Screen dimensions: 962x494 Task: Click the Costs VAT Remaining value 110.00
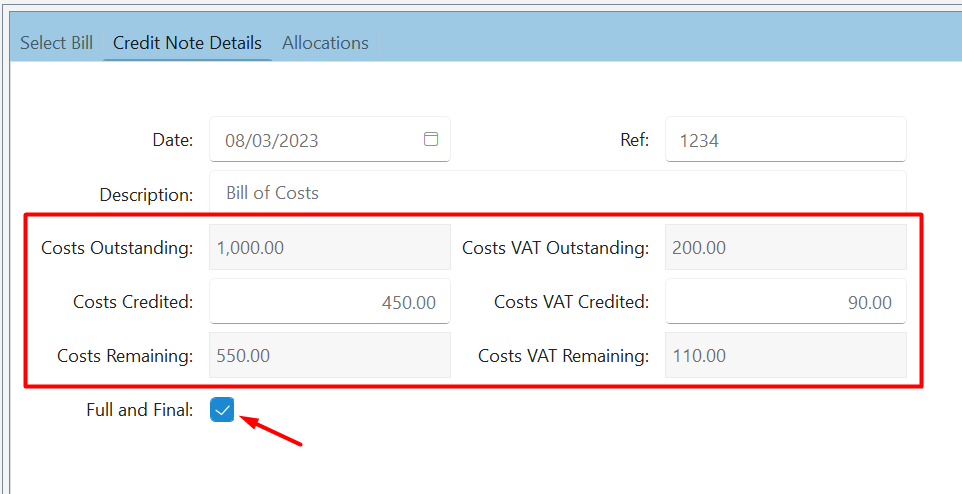(x=786, y=355)
